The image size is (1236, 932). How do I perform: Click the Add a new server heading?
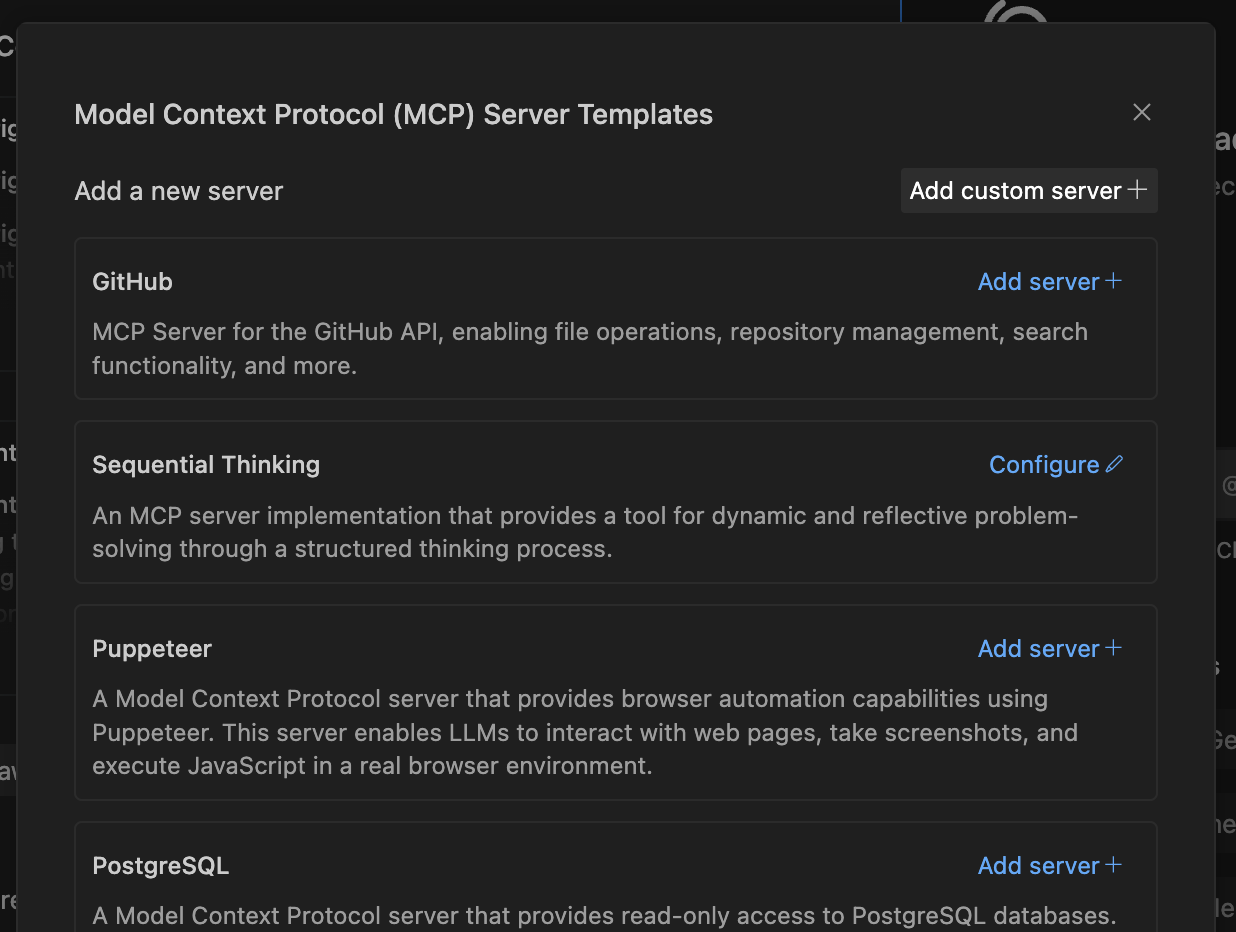coord(178,190)
